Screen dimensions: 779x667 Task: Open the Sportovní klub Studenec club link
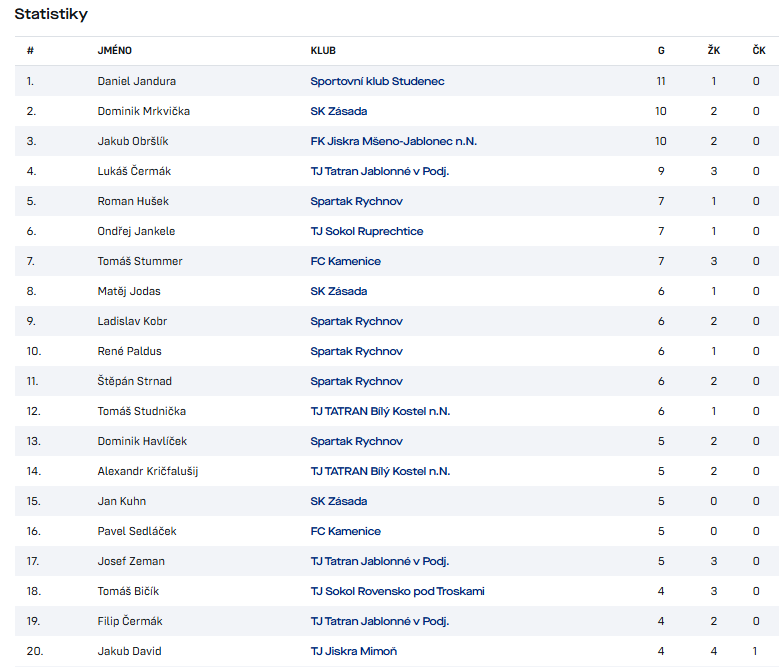click(377, 81)
